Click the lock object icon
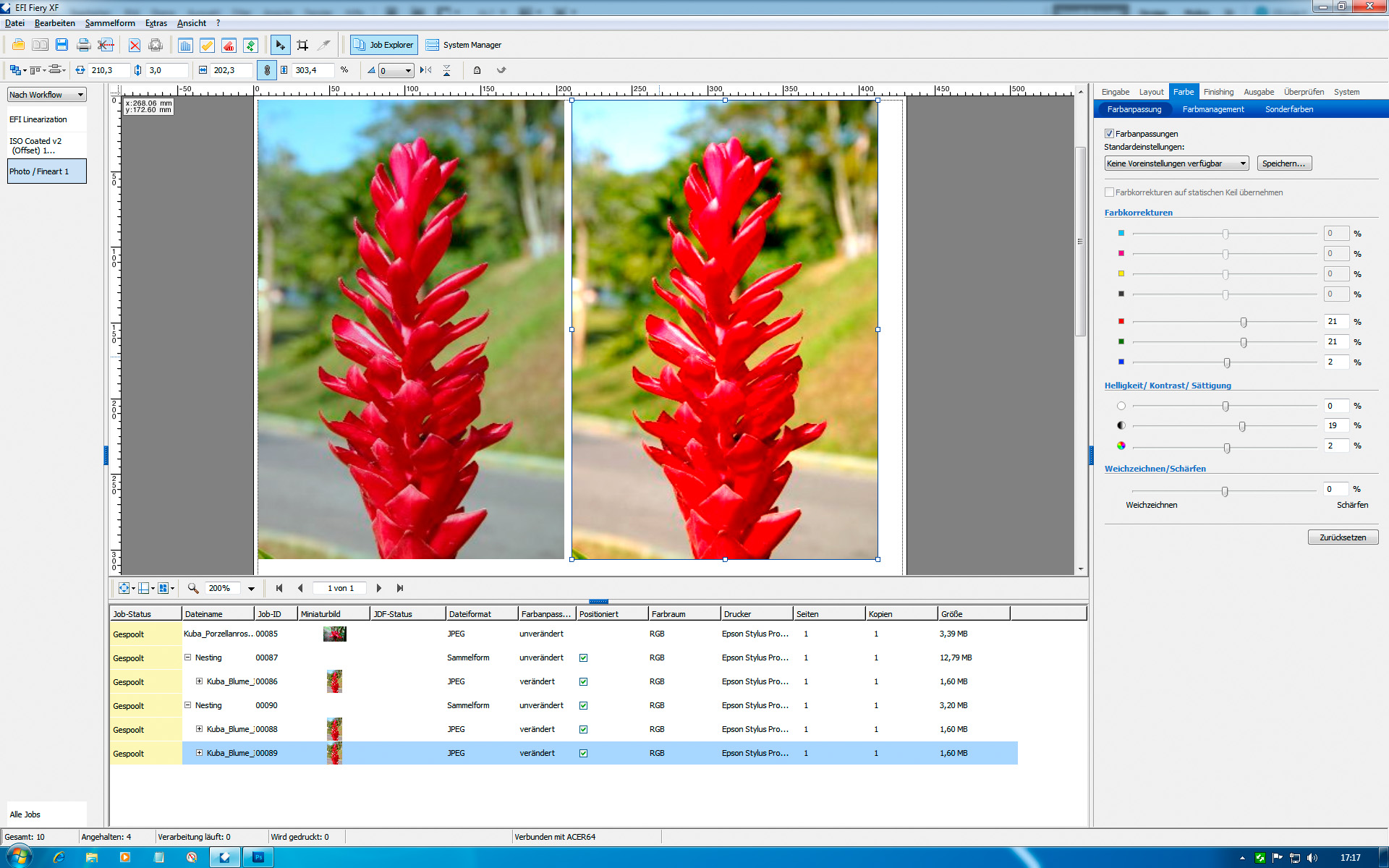The height and width of the screenshot is (868, 1389). [x=477, y=70]
